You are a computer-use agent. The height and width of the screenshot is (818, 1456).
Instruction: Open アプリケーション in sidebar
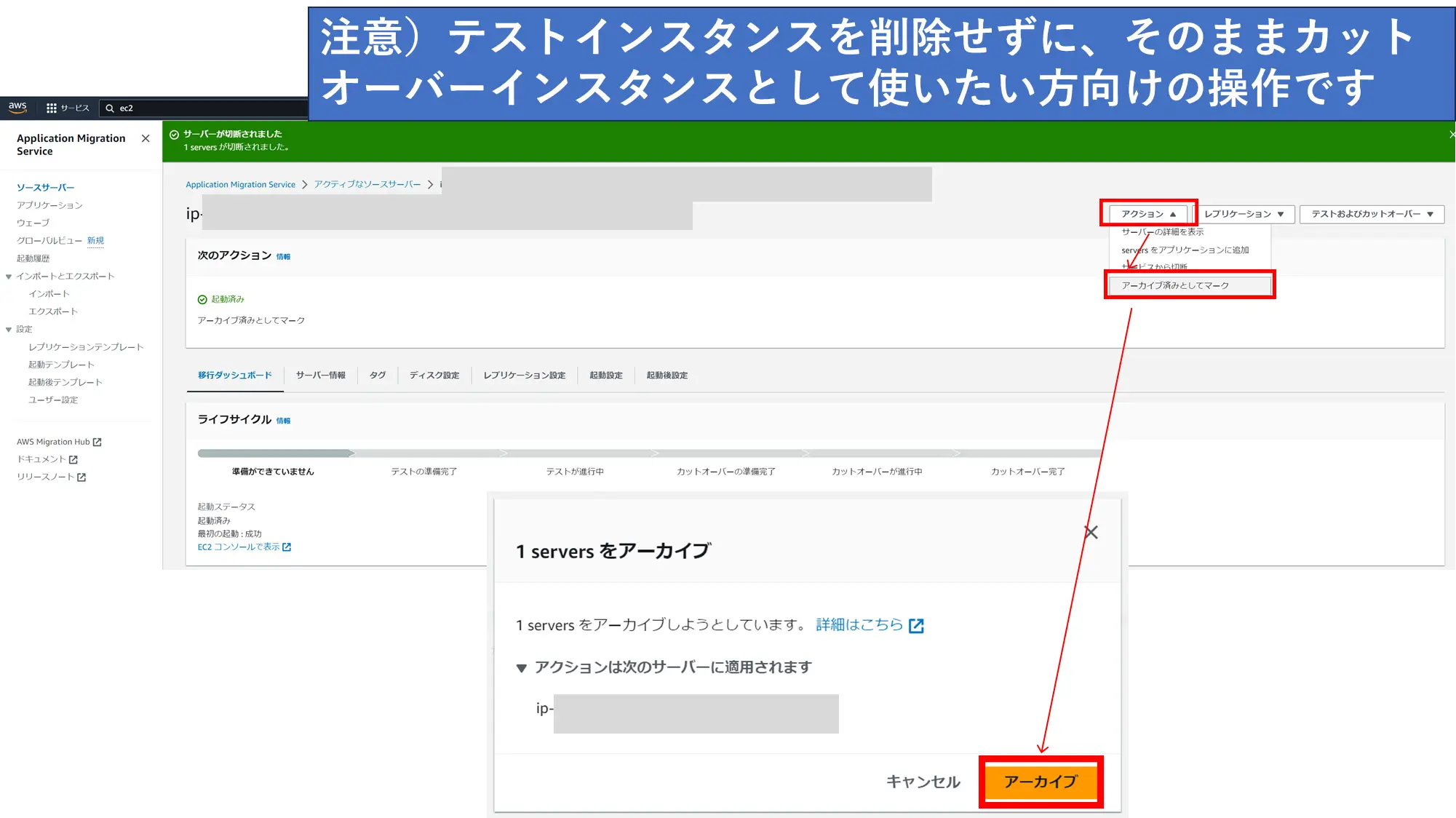pyautogui.click(x=49, y=205)
